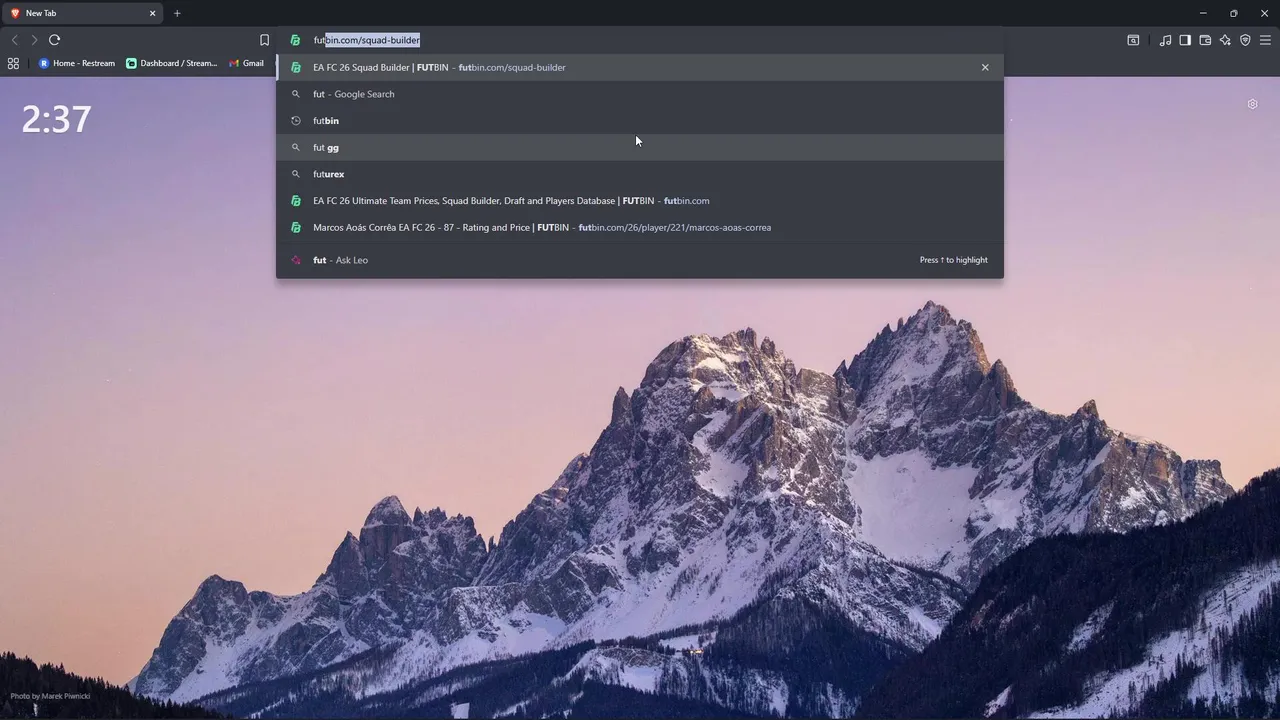
Task: Click the address bar text field
Action: pos(640,40)
